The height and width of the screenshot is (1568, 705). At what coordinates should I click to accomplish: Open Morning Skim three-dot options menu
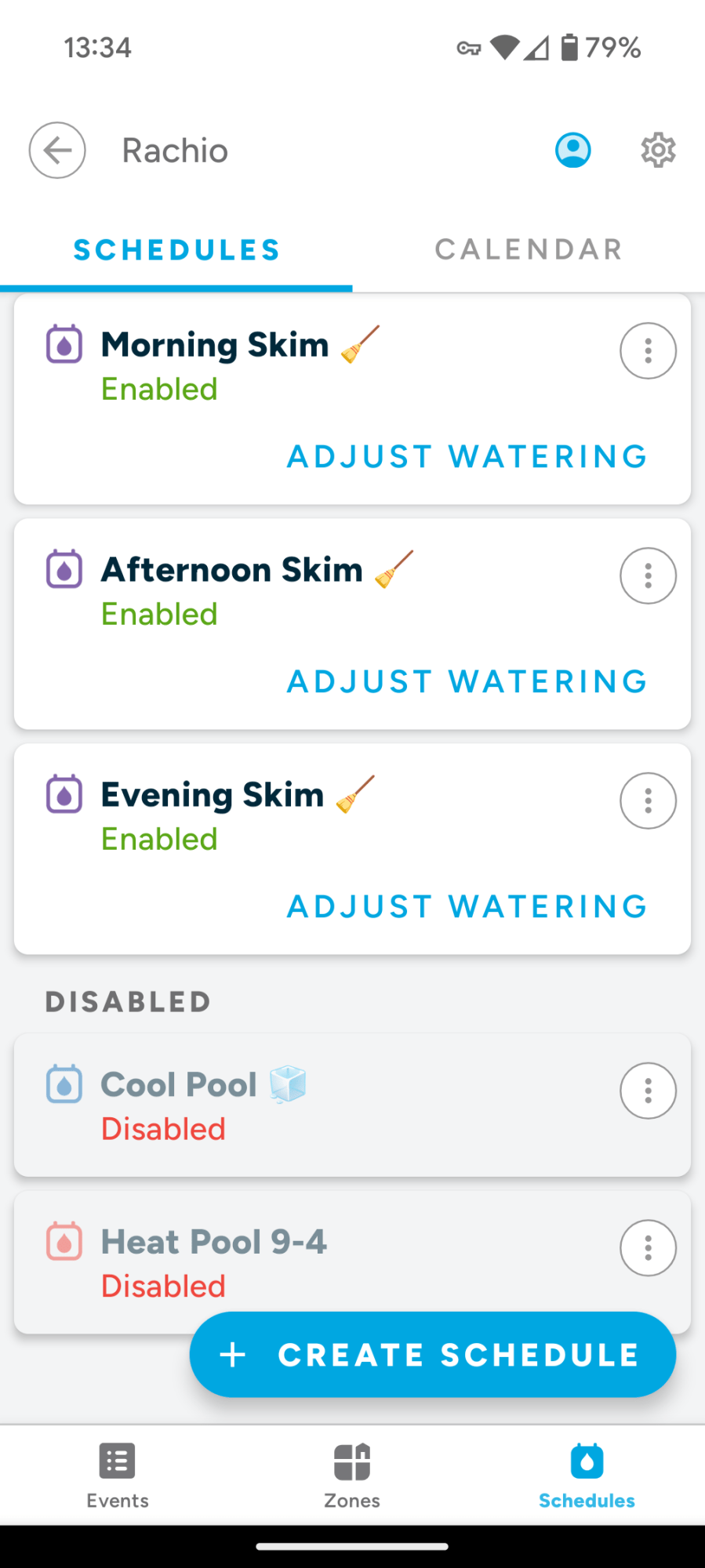[x=648, y=350]
